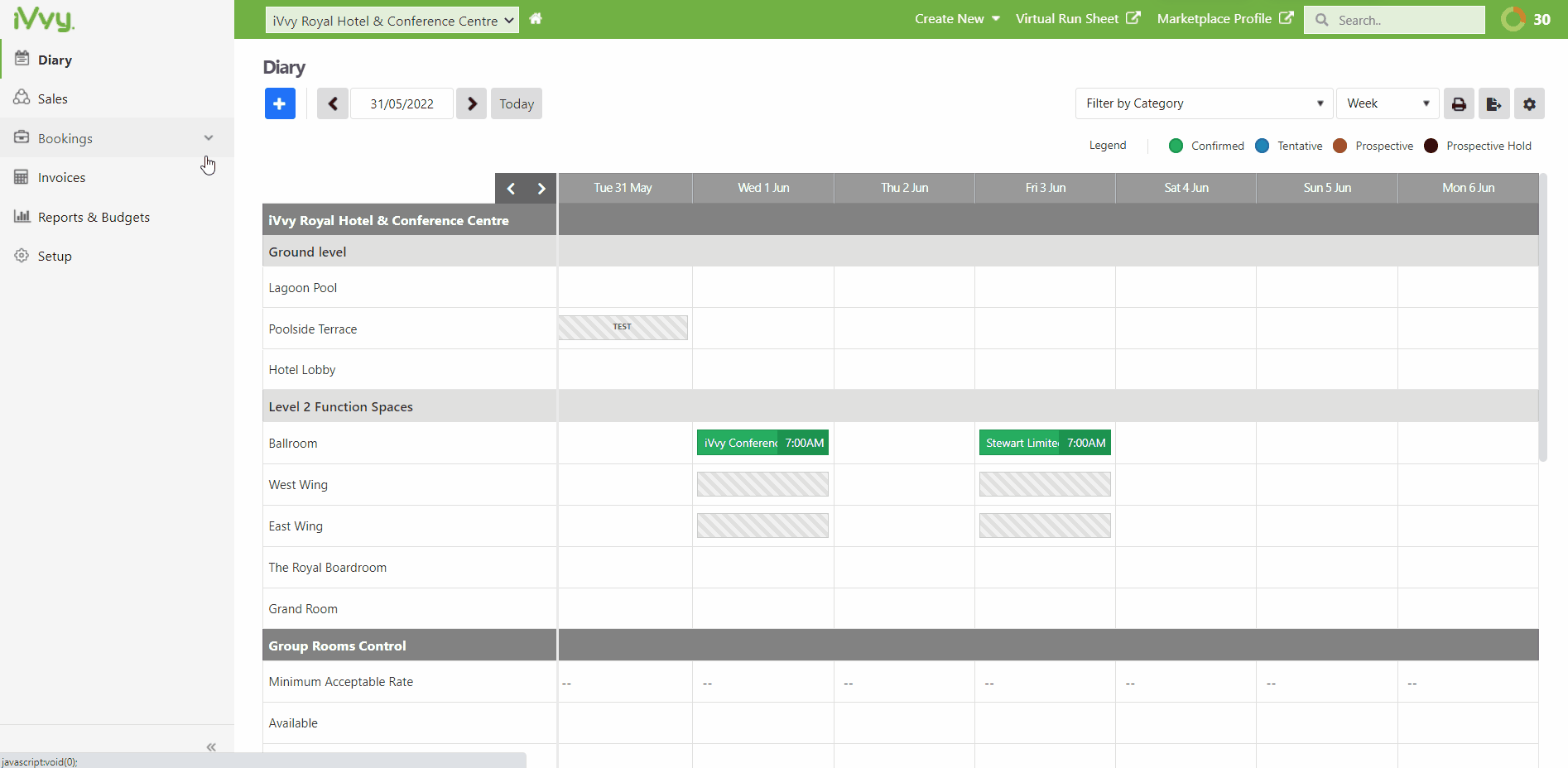Go to previous date arrow beside date field
Viewport: 1568px width, 768px height.
click(x=333, y=103)
